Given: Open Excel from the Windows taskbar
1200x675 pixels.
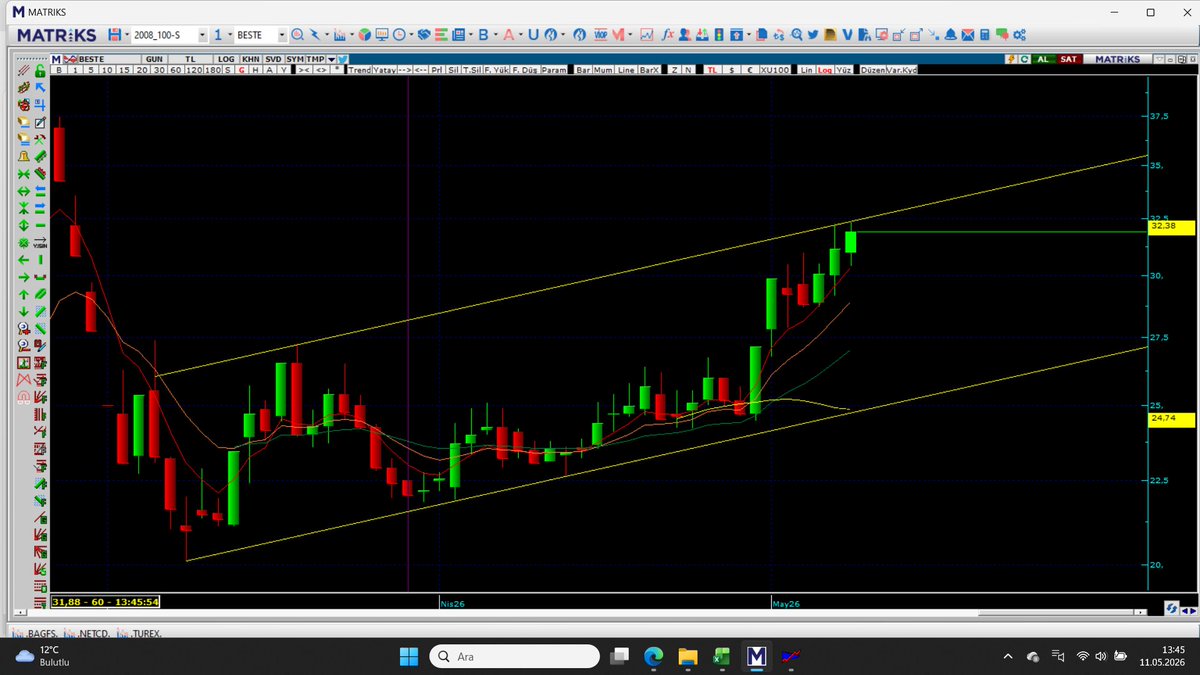Looking at the screenshot, I should (719, 656).
